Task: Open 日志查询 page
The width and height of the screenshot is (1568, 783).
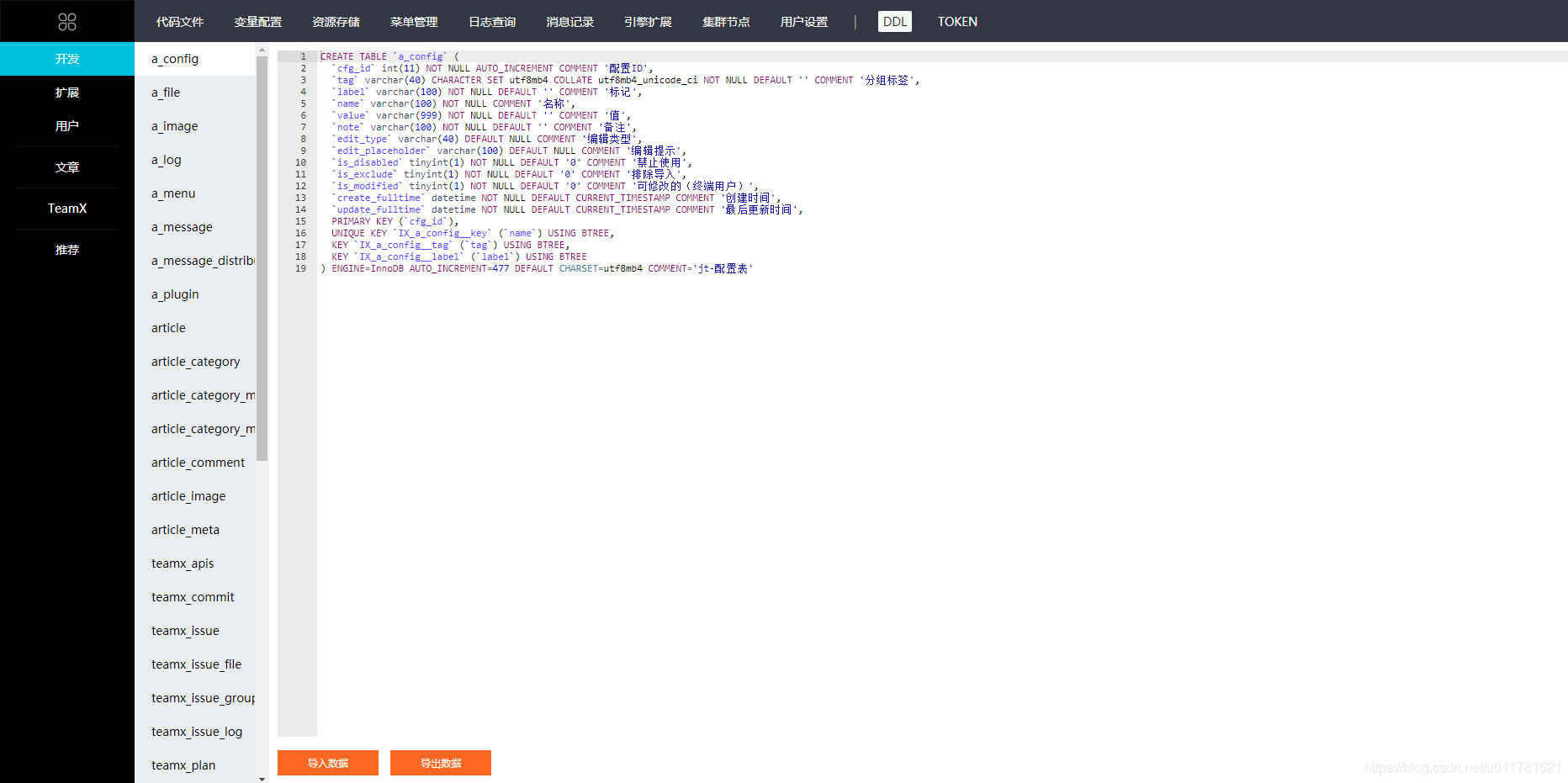Action: coord(492,22)
